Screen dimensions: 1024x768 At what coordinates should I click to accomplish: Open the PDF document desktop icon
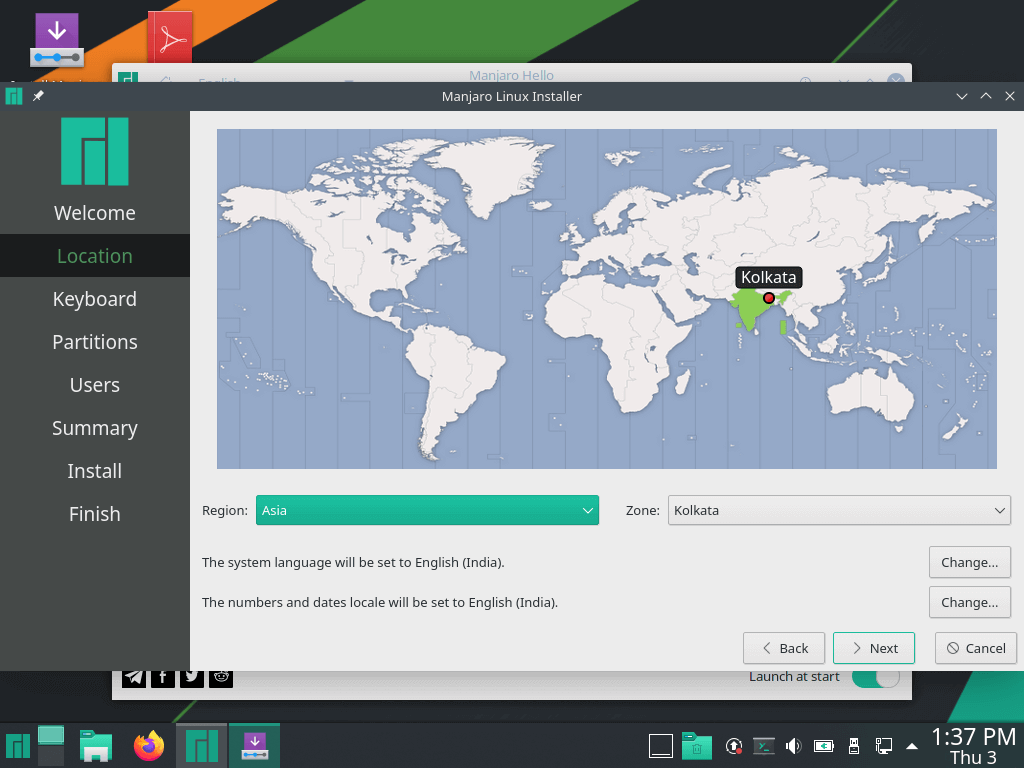pos(170,37)
